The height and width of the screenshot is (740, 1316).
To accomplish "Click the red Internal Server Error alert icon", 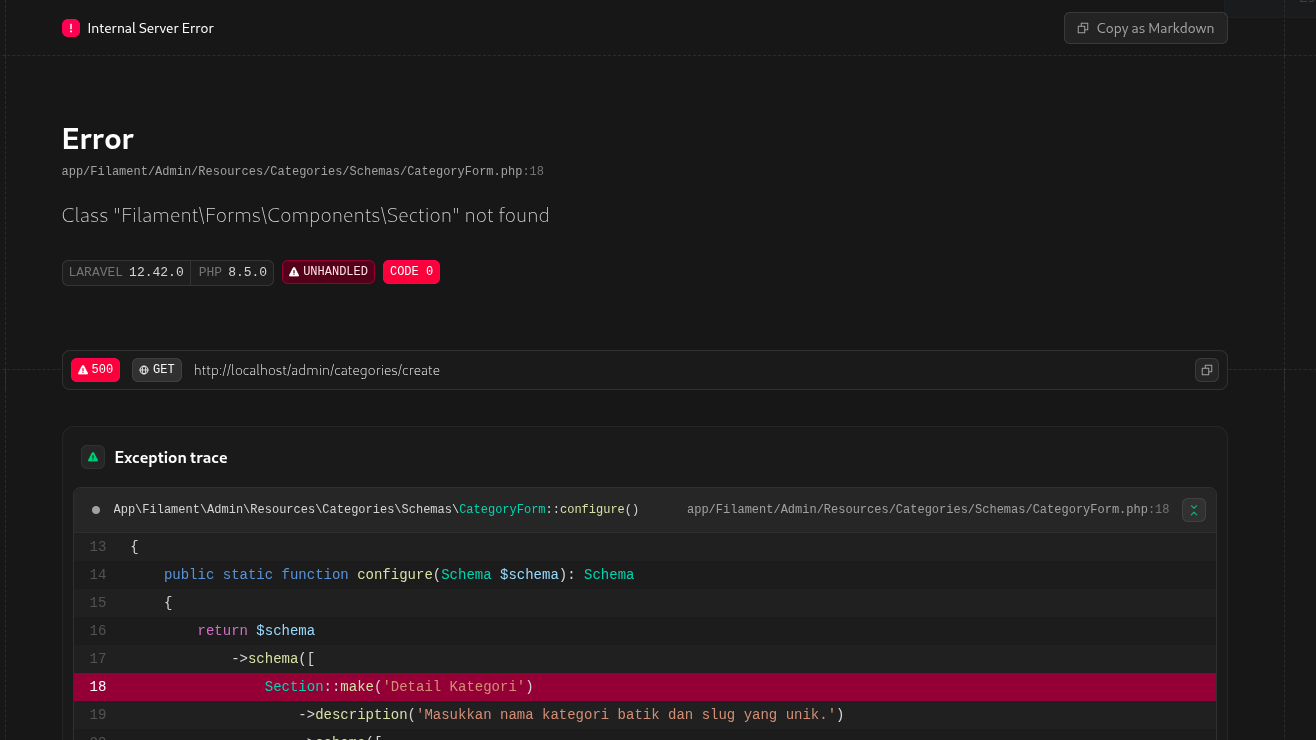I will [x=71, y=28].
